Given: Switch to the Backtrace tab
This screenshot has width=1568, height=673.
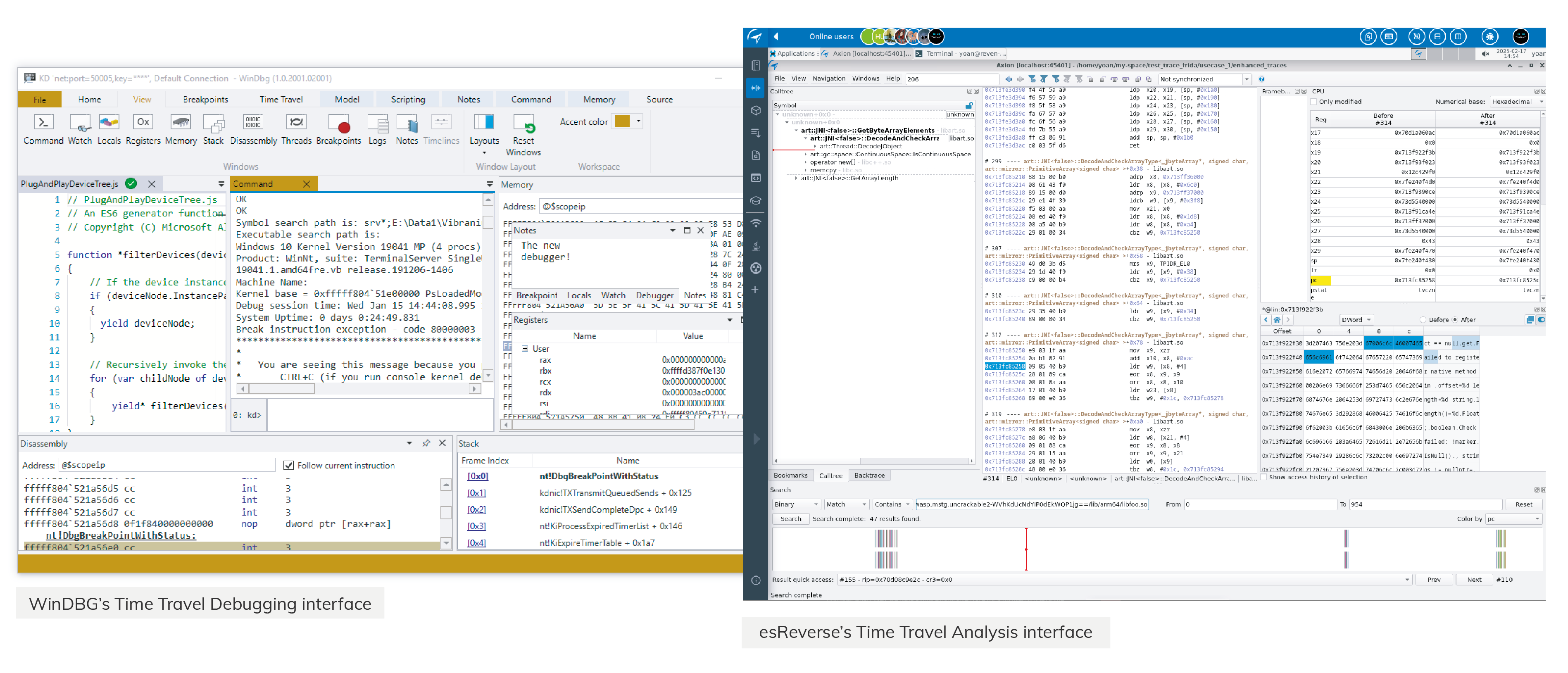Looking at the screenshot, I should pos(868,475).
